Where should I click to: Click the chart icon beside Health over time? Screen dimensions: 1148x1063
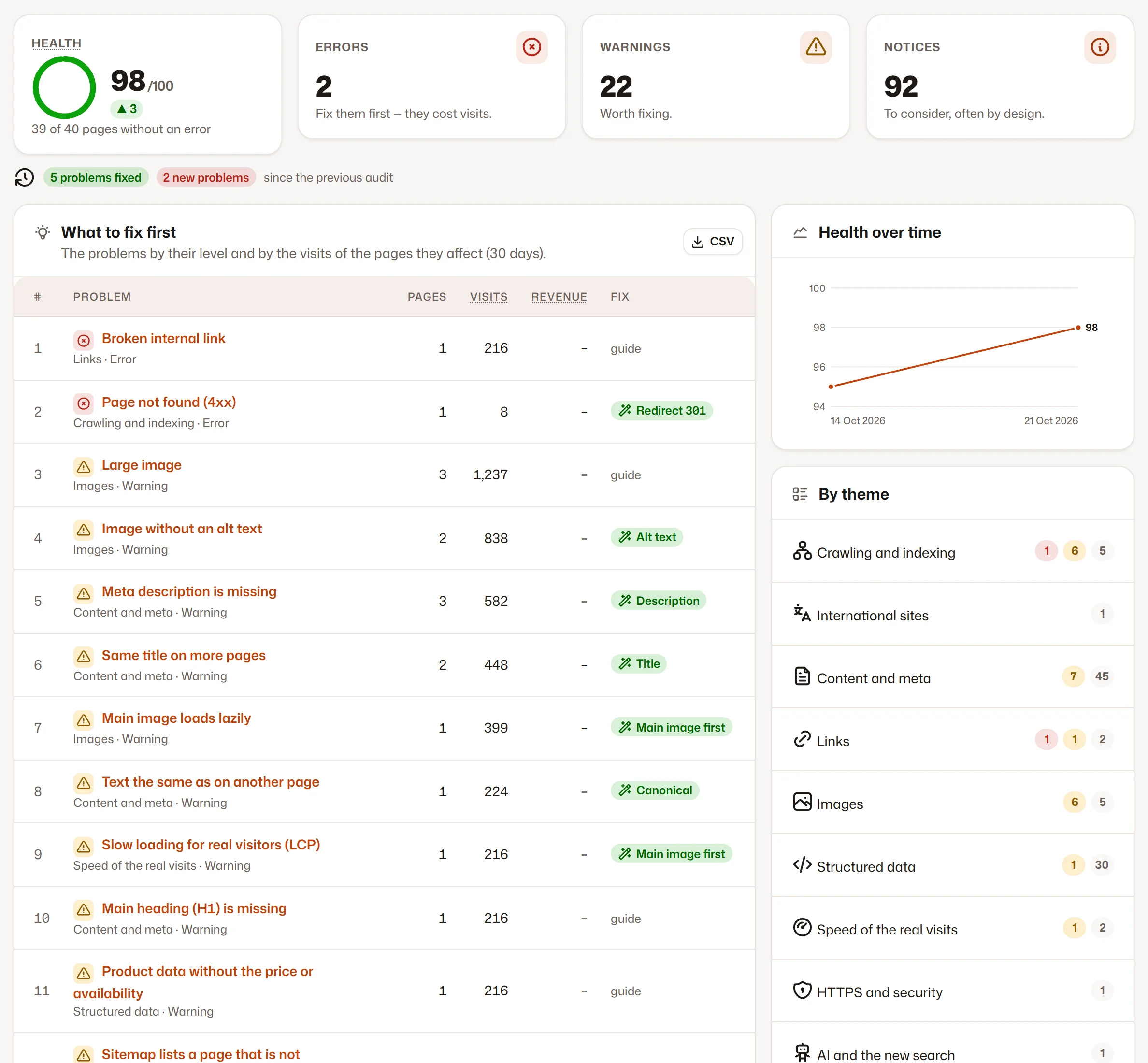click(800, 232)
